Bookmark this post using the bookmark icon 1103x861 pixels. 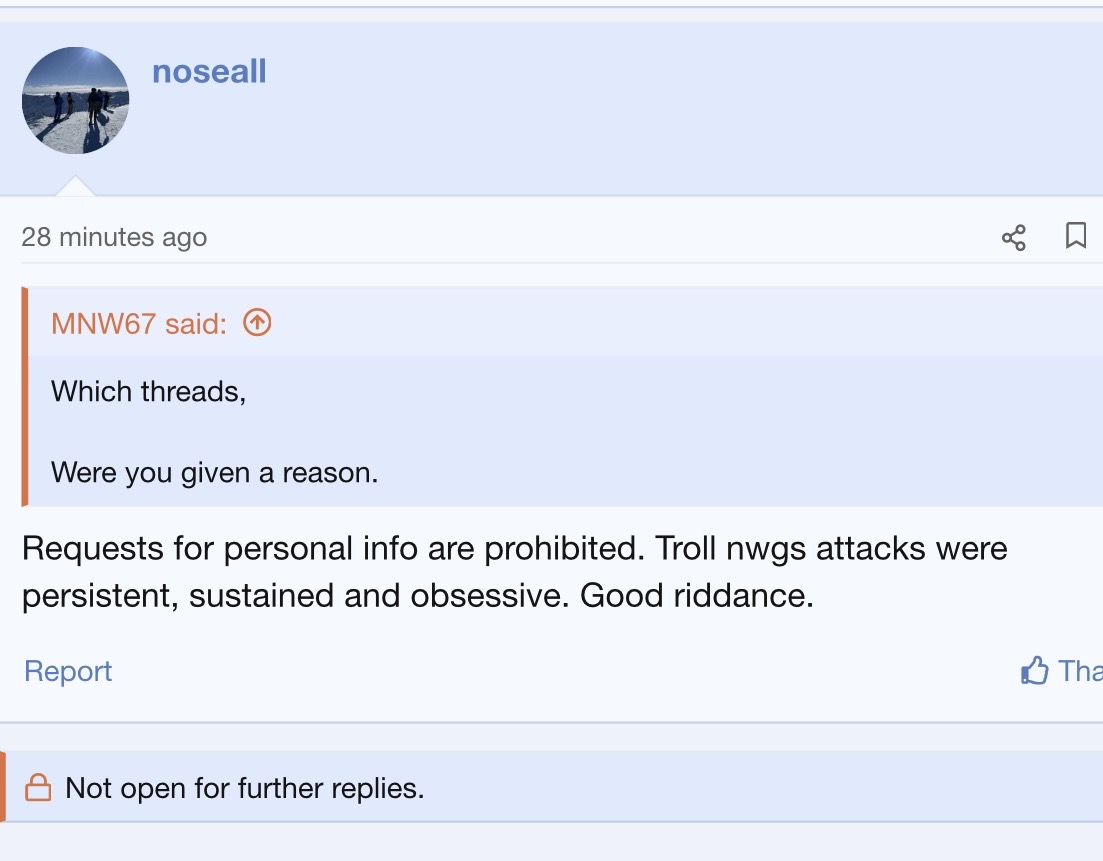pyautogui.click(x=1076, y=236)
